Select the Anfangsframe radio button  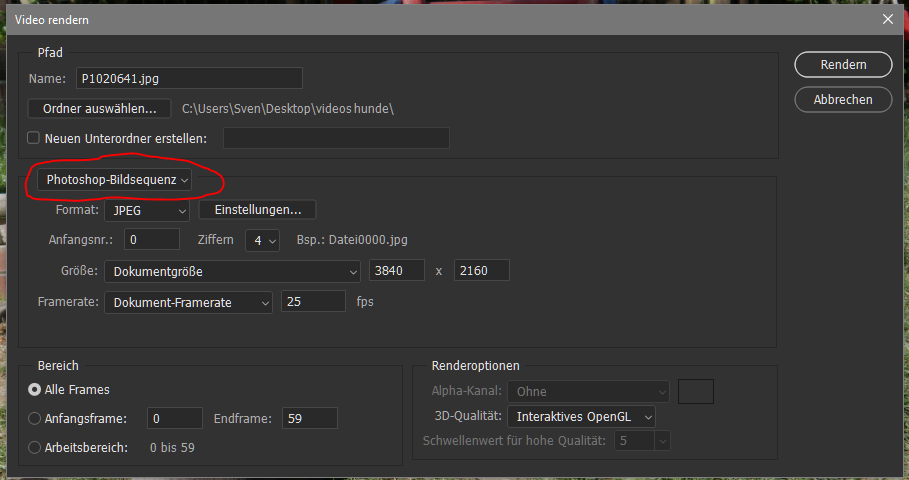[35, 419]
